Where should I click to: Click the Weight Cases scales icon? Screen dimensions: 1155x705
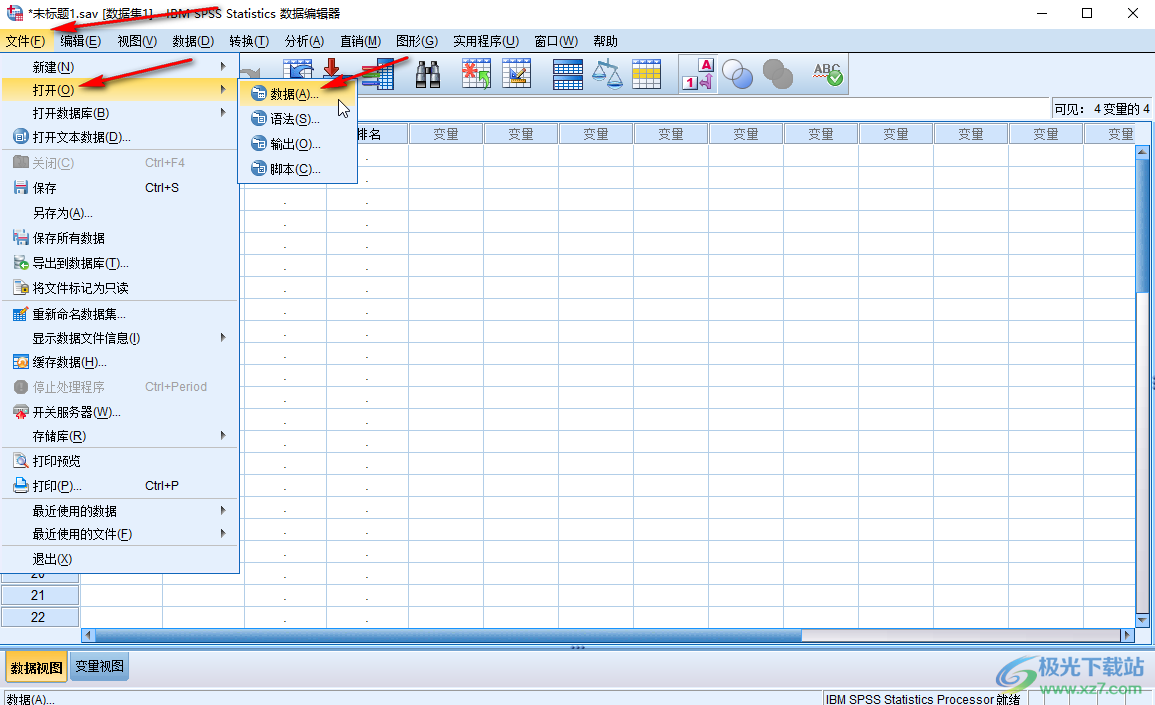click(x=608, y=74)
